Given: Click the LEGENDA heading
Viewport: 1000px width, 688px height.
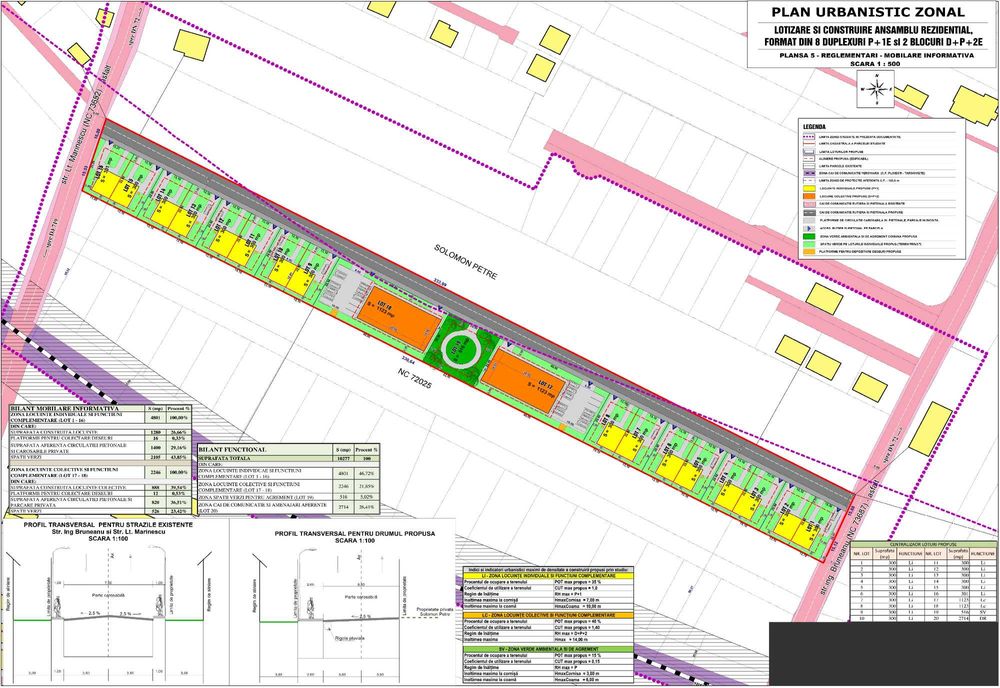Looking at the screenshot, I should click(814, 127).
